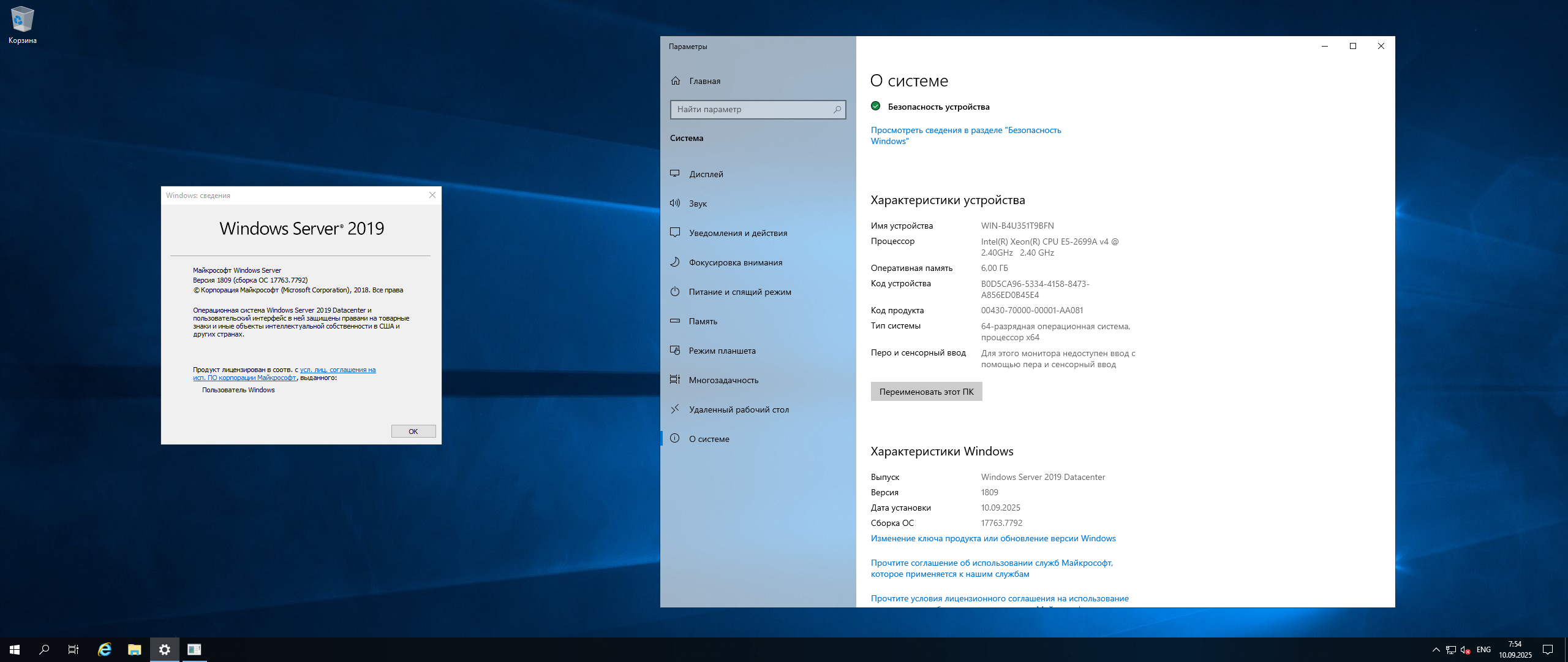Click the О системе info icon
1568x662 pixels.
[675, 439]
